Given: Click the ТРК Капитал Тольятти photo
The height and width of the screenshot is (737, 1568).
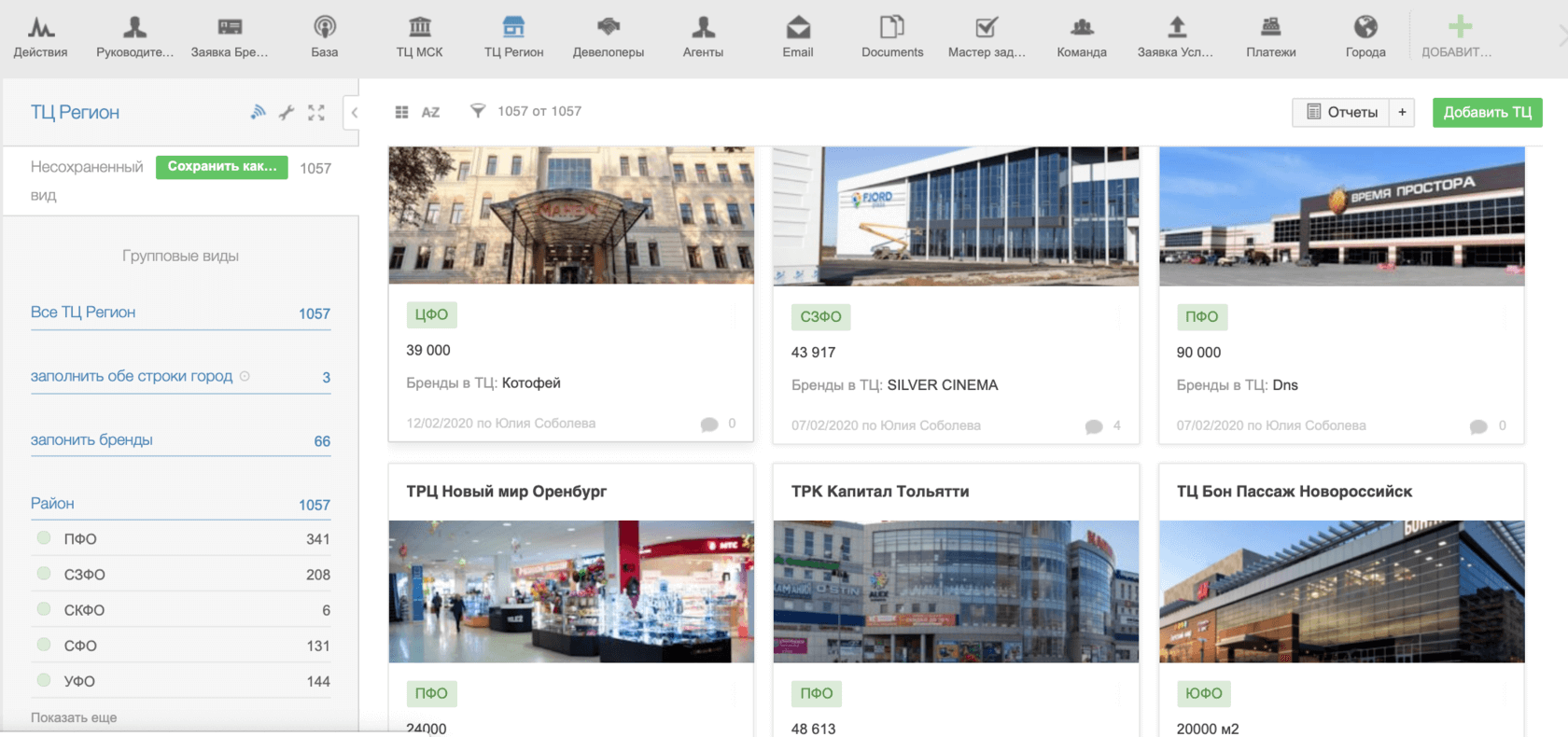Looking at the screenshot, I should point(956,591).
